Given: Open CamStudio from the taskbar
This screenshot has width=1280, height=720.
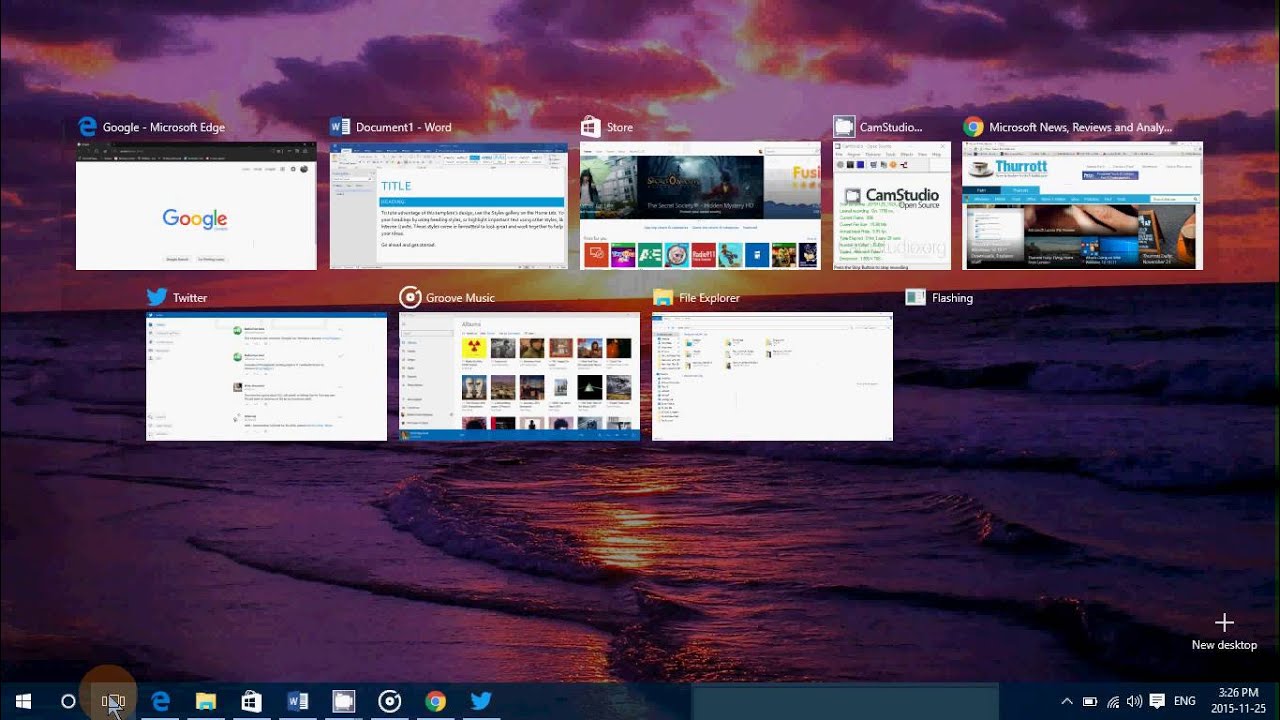Looking at the screenshot, I should pos(344,701).
